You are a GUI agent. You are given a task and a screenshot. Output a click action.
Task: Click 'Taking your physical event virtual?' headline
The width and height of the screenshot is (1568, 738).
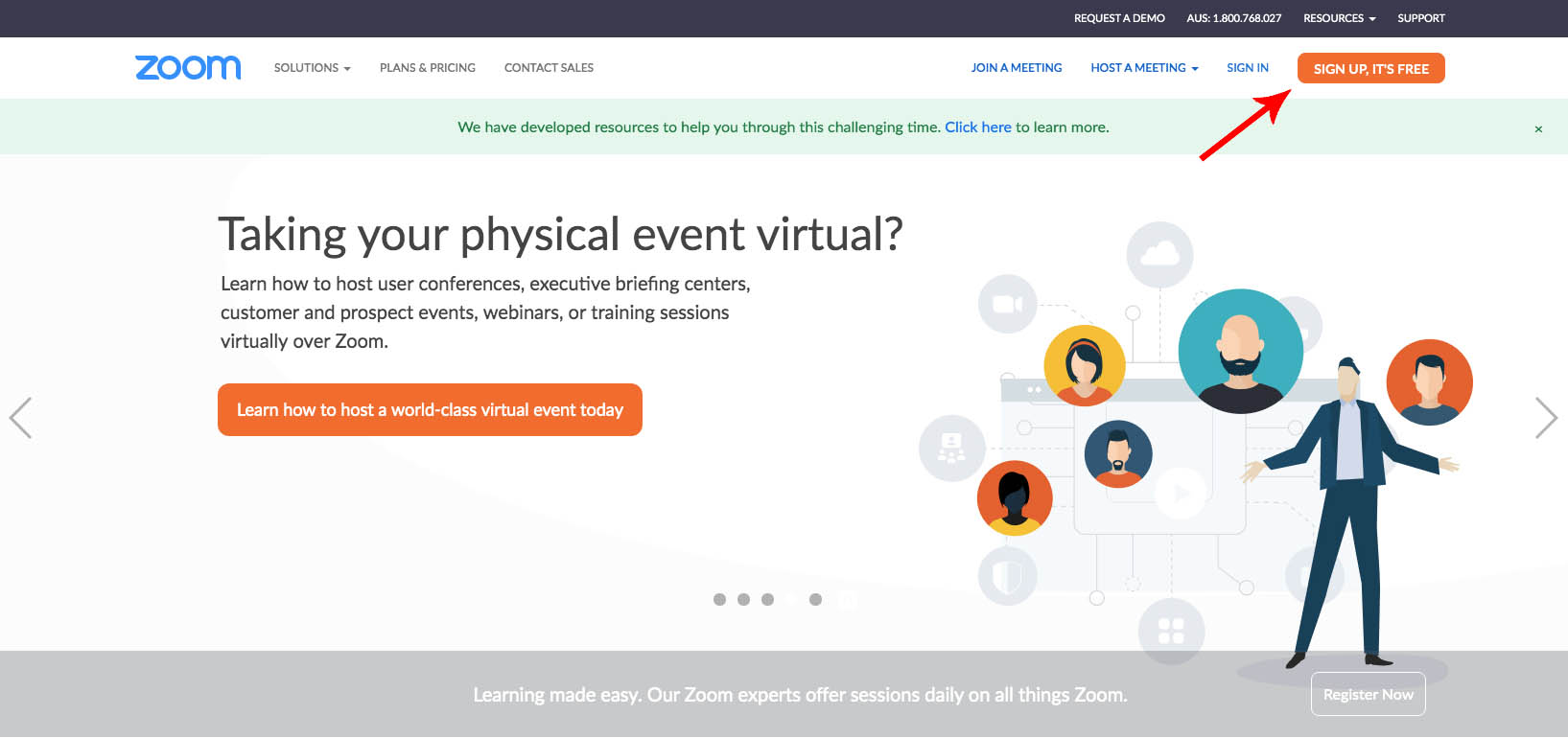561,235
